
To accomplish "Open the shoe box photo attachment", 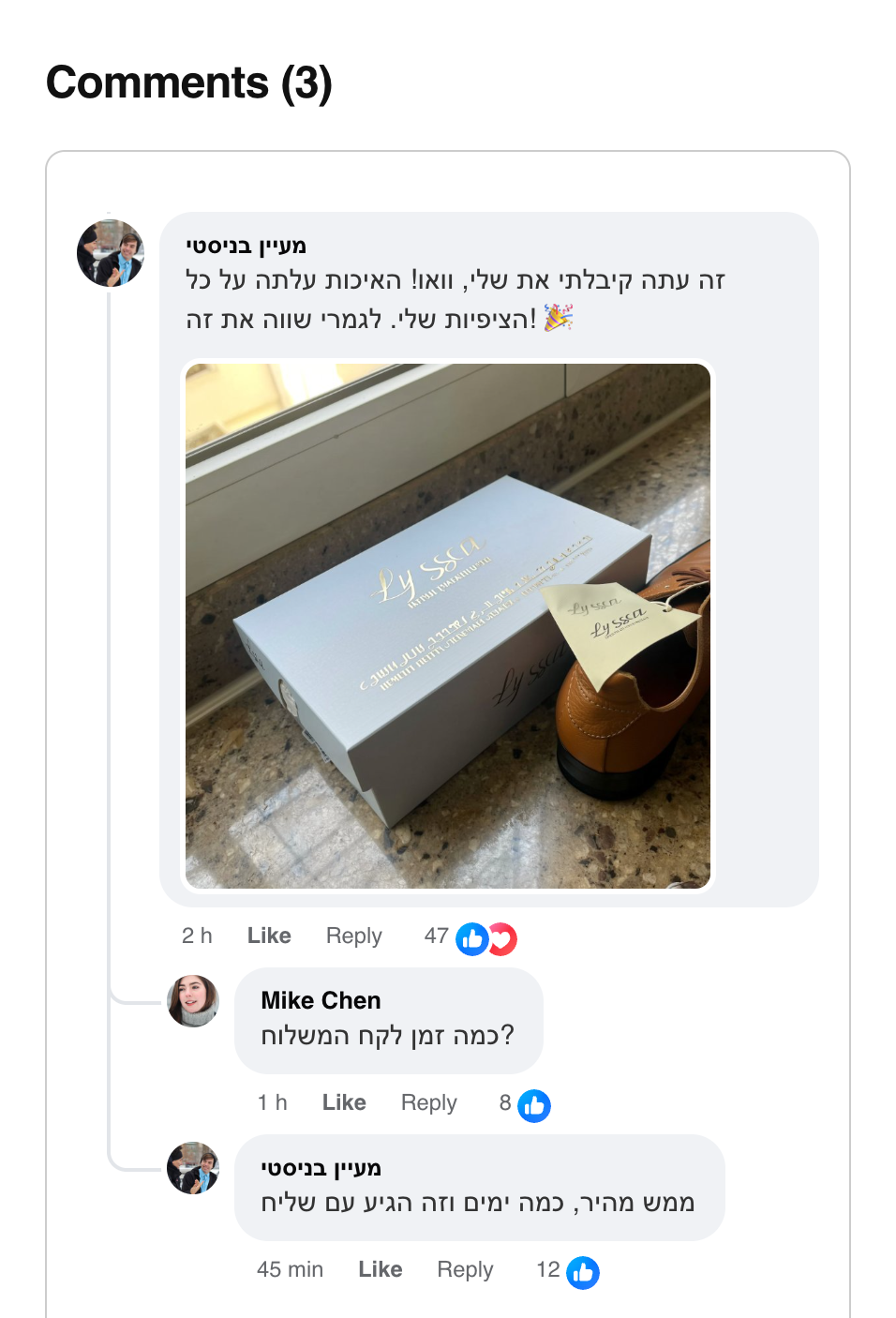I will pyautogui.click(x=448, y=625).
